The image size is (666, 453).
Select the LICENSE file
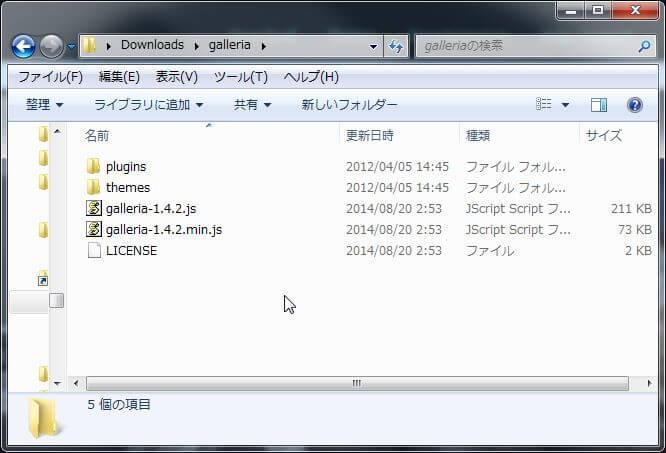tap(130, 250)
